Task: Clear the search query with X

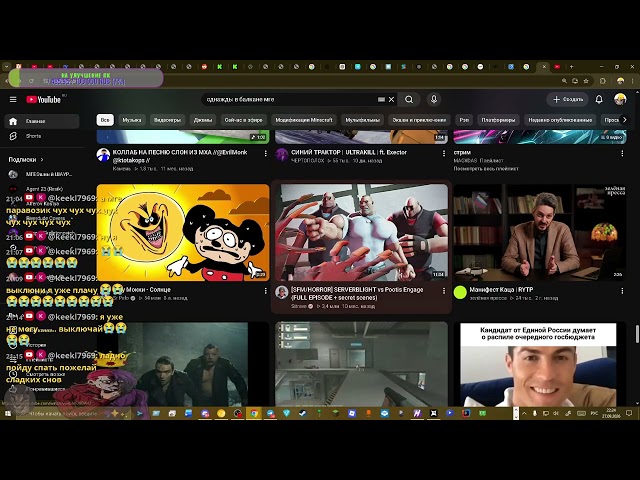Action: (391, 99)
